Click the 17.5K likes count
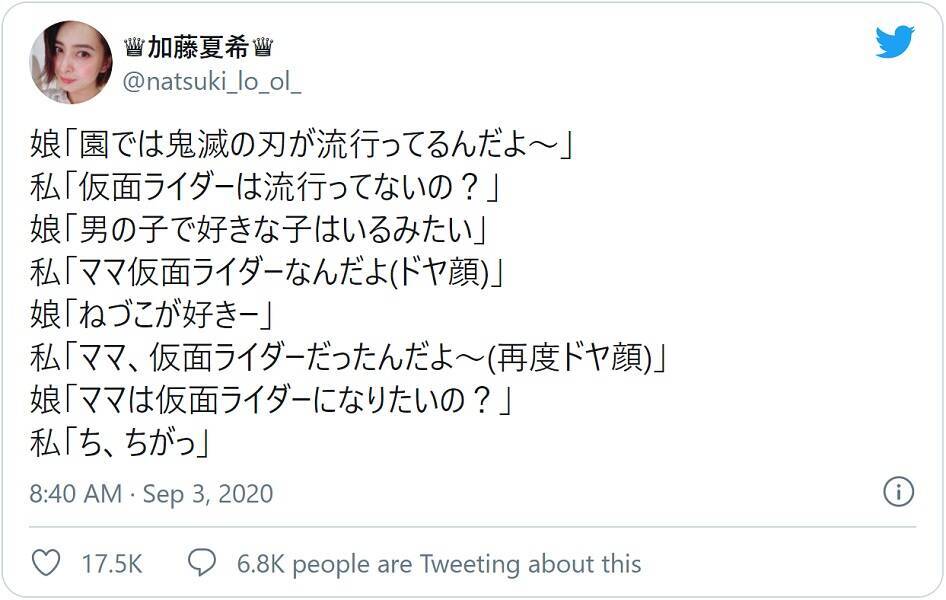The image size is (946, 600). pos(112,564)
